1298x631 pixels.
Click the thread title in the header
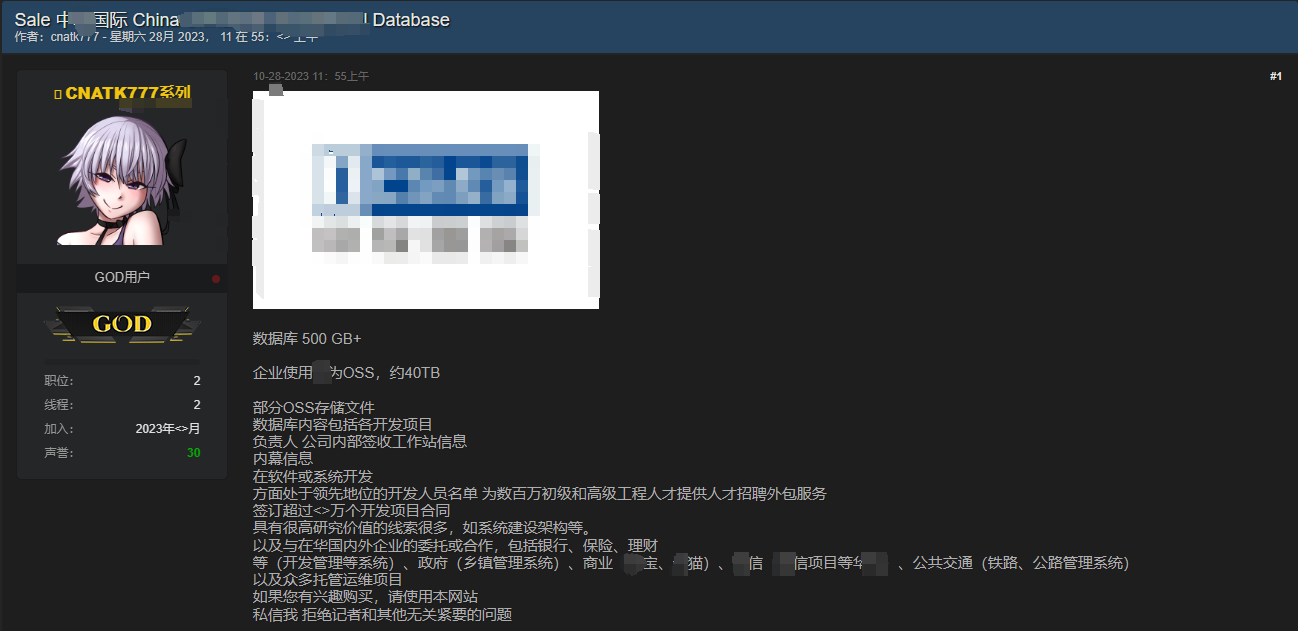232,19
